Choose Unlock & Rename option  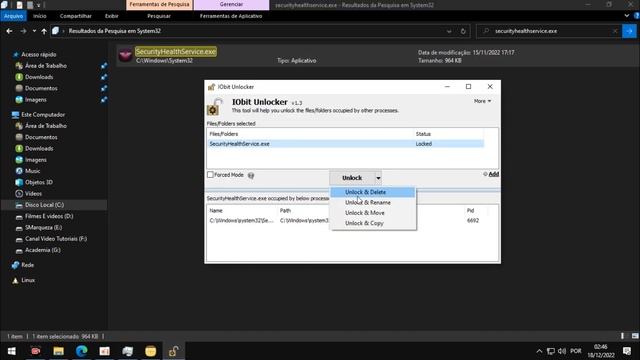pos(373,202)
